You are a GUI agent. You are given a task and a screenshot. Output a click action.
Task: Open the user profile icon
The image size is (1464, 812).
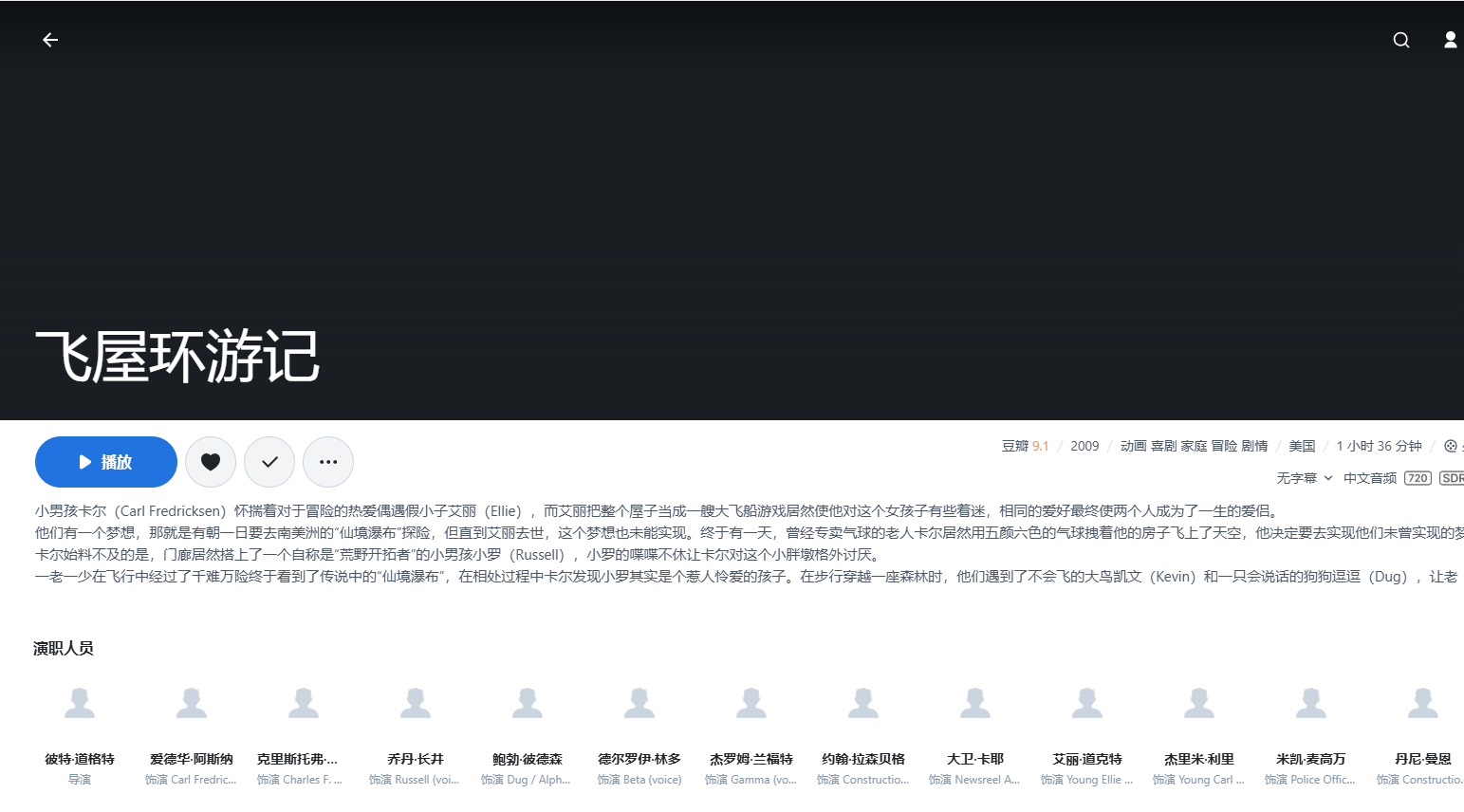coord(1451,40)
